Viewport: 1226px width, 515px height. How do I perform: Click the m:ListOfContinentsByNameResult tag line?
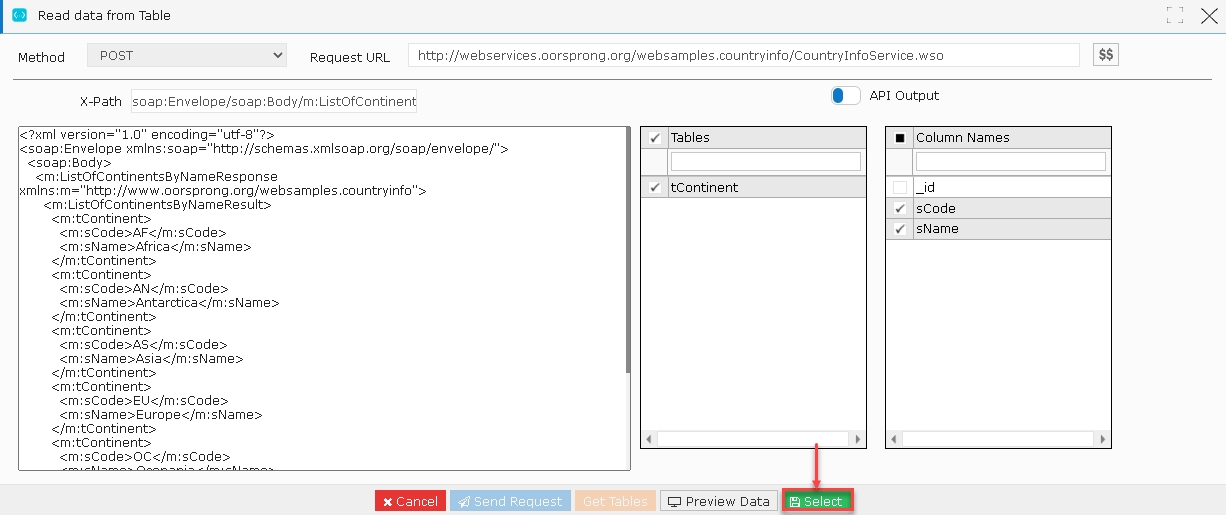[x=157, y=204]
